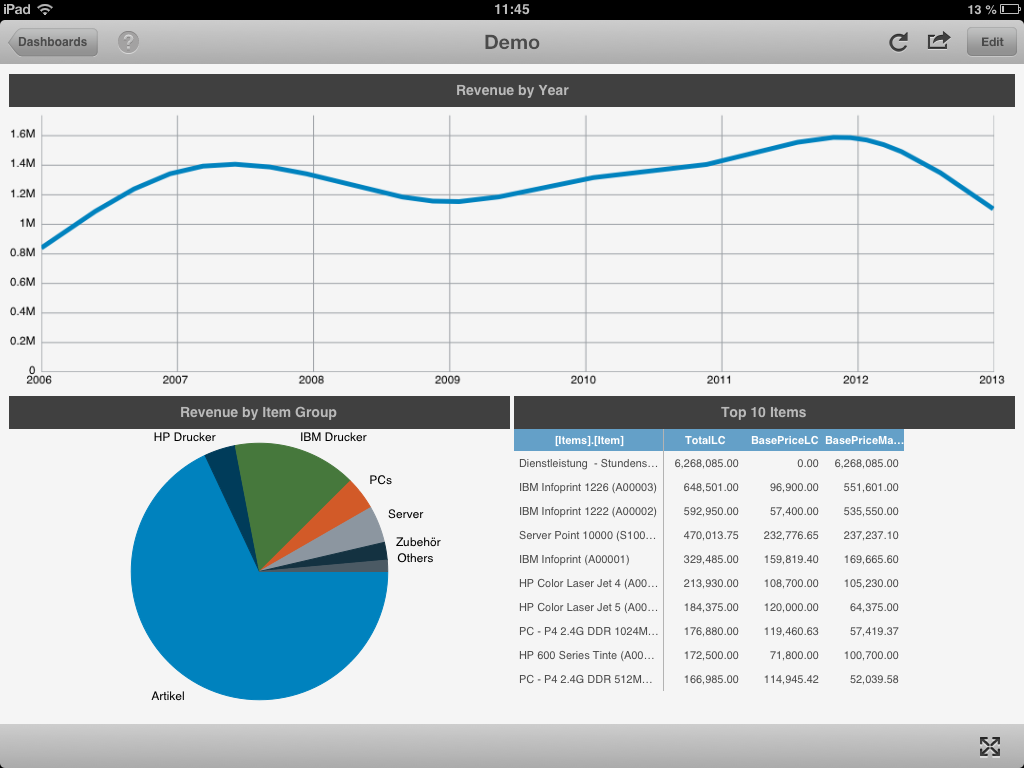Select row PC - P4 2.4G DDR 1024M
The image size is (1024, 768).
[x=709, y=632]
